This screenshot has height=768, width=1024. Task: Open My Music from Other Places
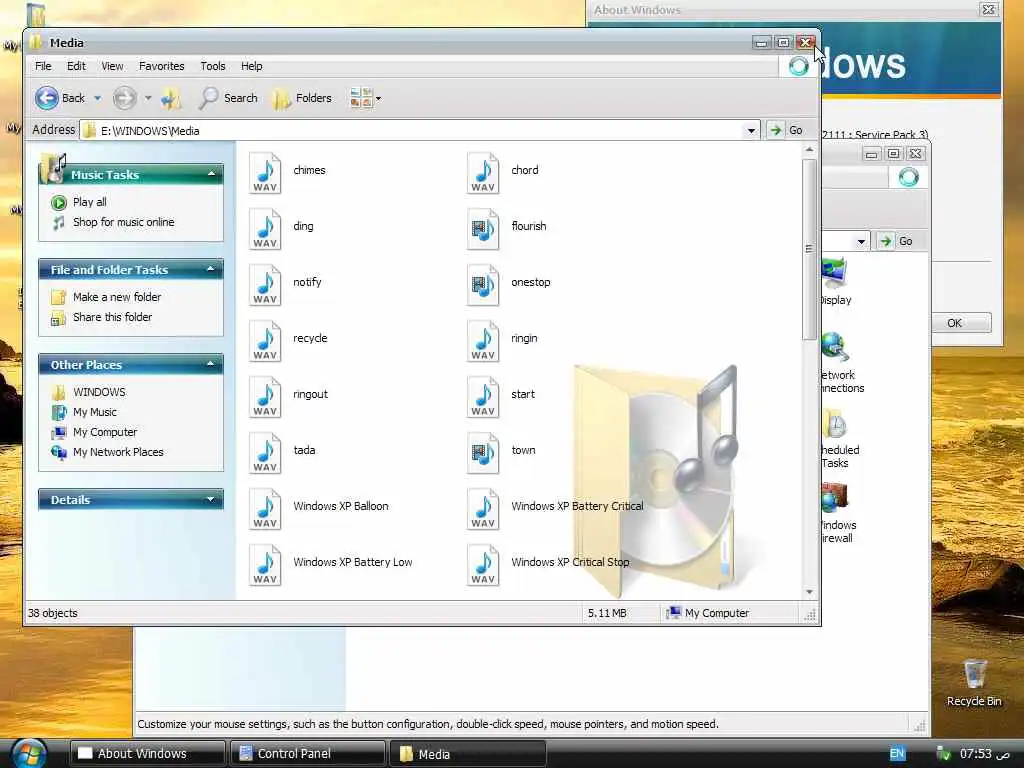tap(95, 412)
